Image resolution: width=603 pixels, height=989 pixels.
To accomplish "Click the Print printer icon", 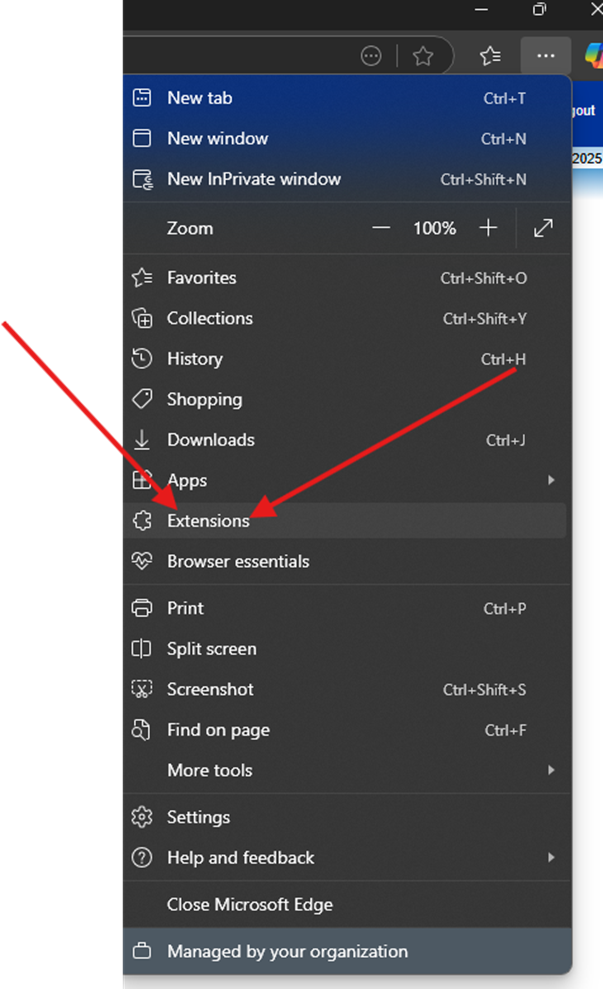I will (142, 608).
